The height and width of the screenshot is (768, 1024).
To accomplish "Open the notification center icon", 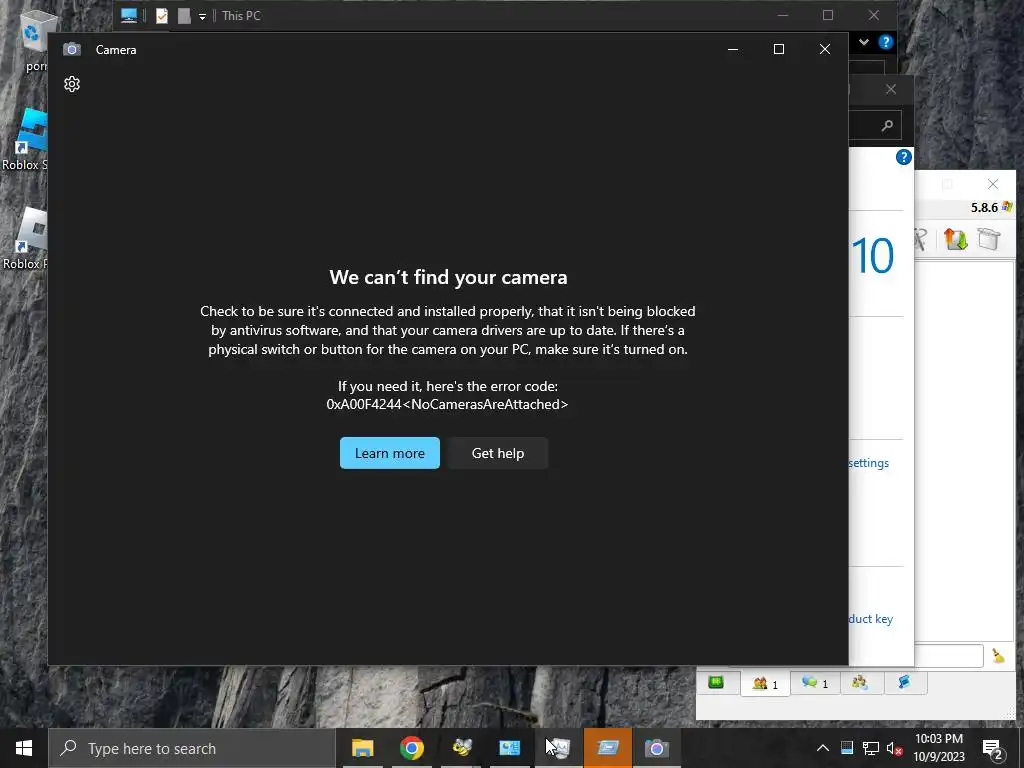I will click(993, 749).
